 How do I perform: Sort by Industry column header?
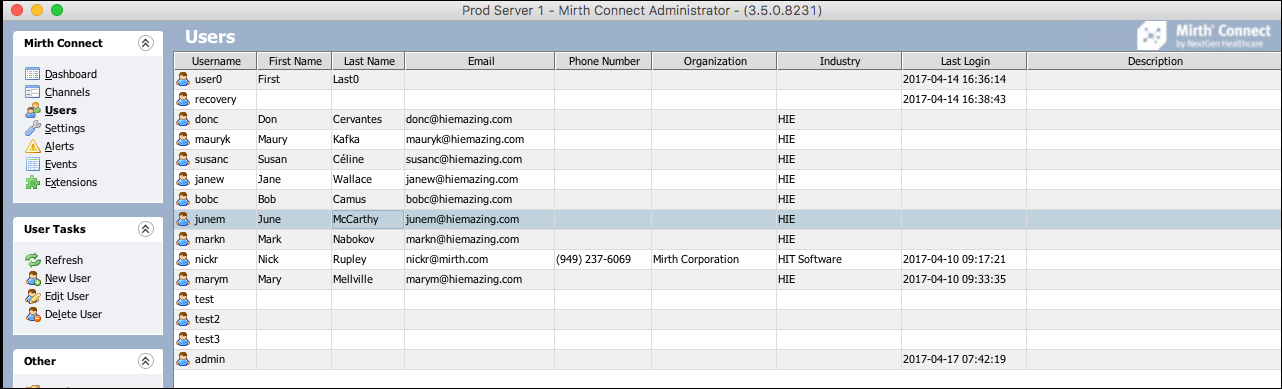point(839,61)
